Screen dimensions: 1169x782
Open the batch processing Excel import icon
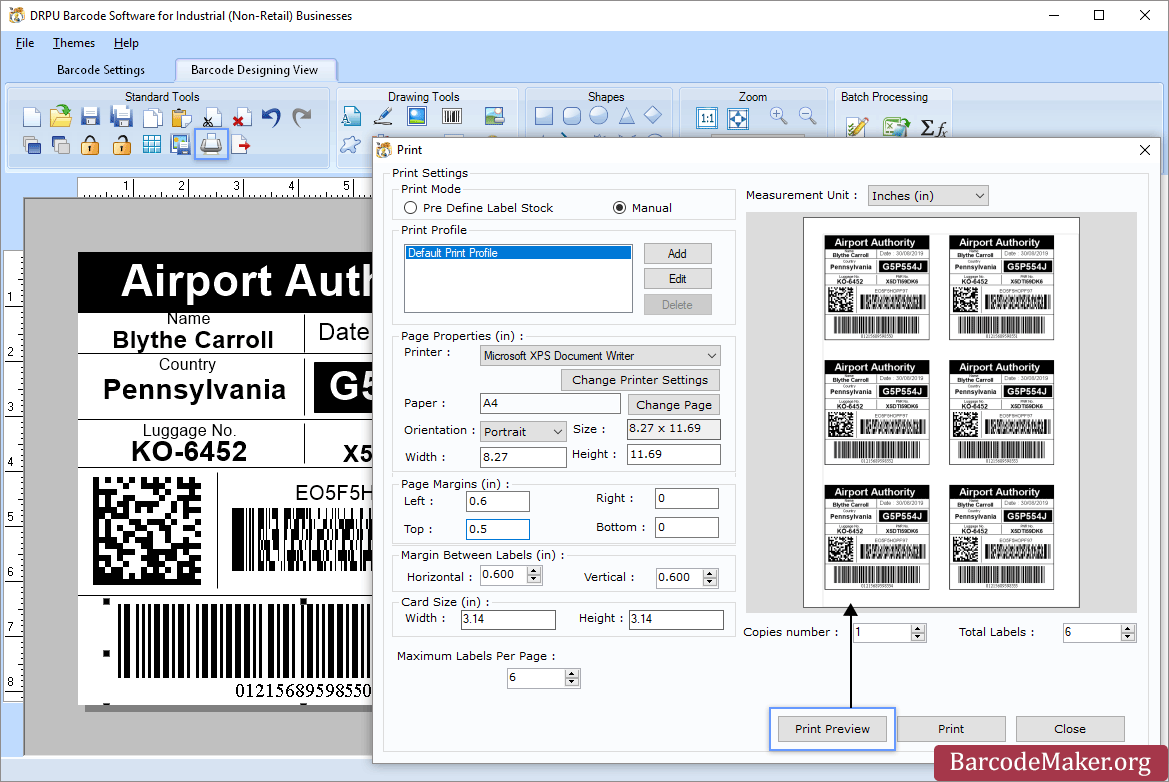pos(895,127)
